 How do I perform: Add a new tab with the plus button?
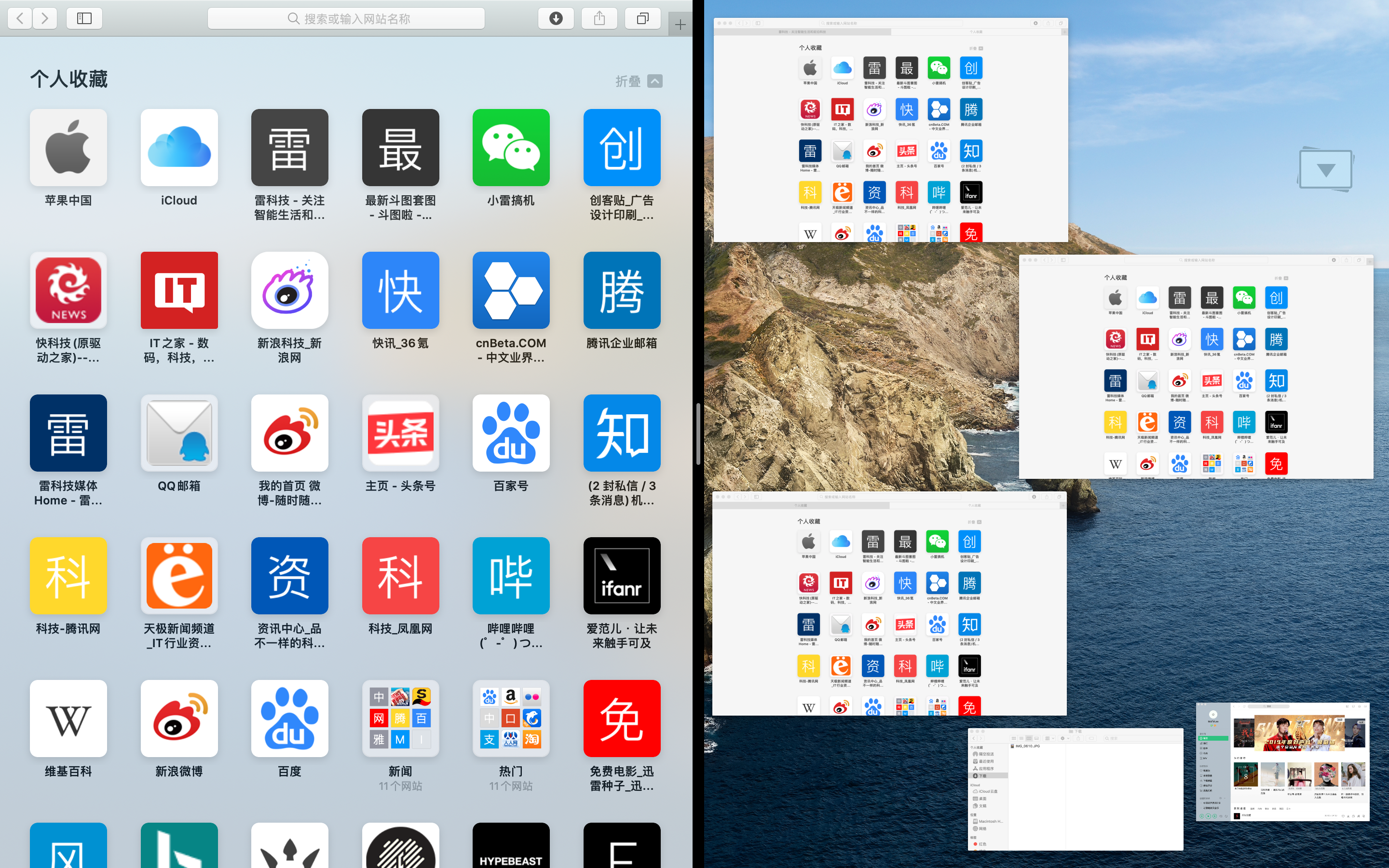(x=680, y=25)
